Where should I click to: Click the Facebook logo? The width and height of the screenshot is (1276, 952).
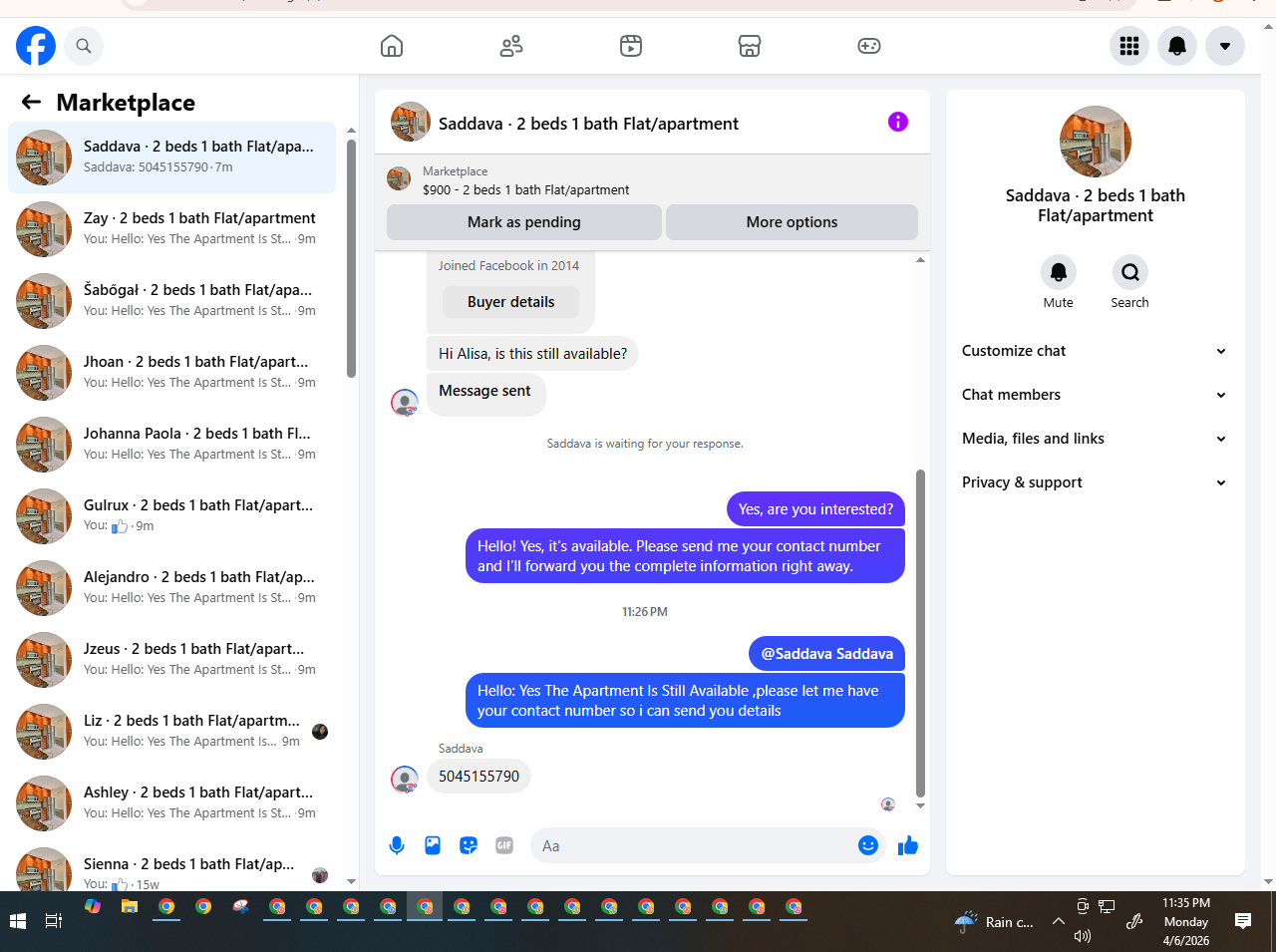(x=36, y=46)
